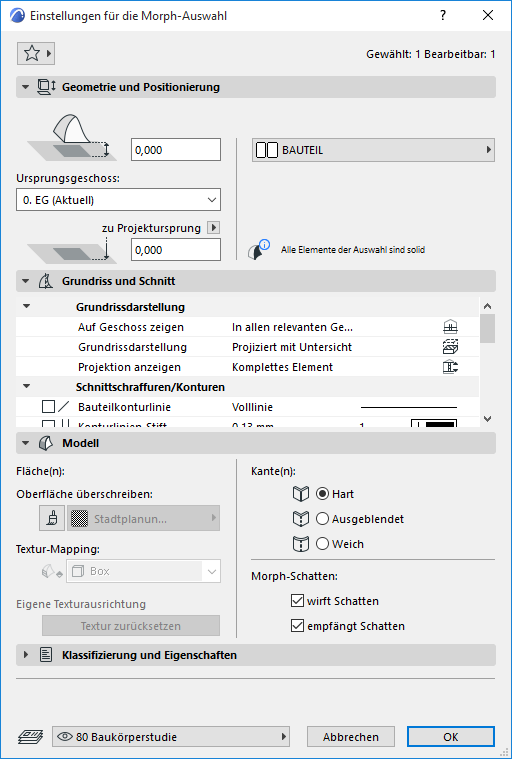Image resolution: width=512 pixels, height=759 pixels.
Task: Expand the Klassifizierung und Eigenschaften panel
Action: tap(26, 655)
